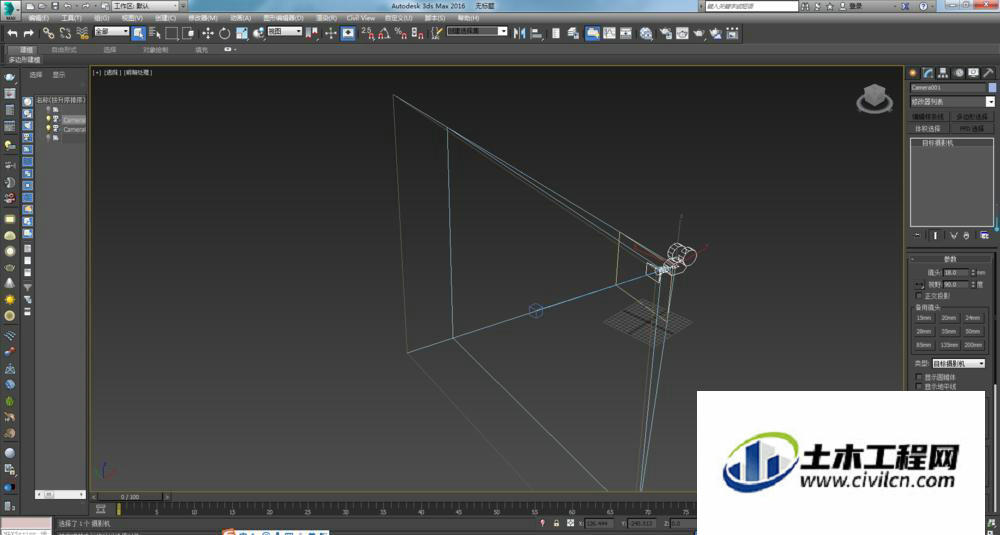Screen dimensions: 1000x535
Task: Choose the Rectangular Selection Region tool
Action: (x=172, y=33)
